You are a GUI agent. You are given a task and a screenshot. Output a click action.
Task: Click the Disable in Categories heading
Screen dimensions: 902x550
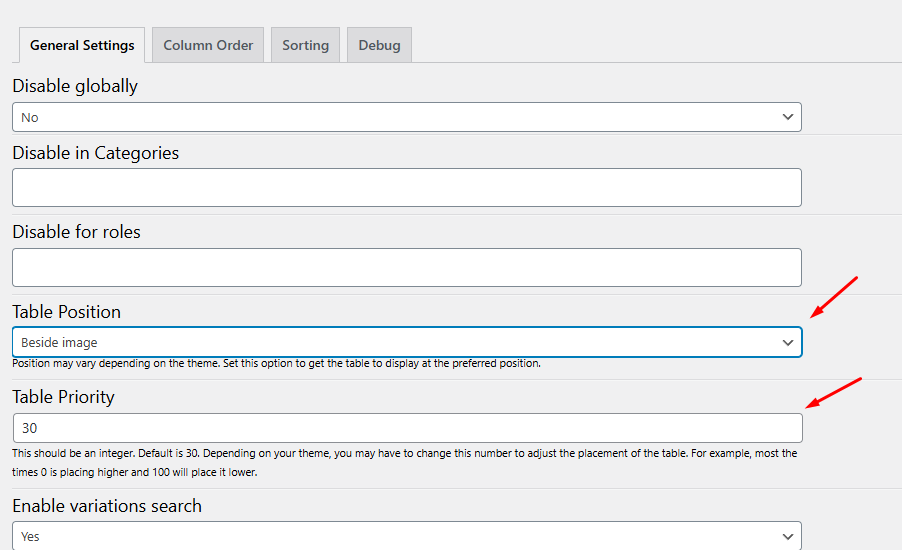pyautogui.click(x=95, y=153)
